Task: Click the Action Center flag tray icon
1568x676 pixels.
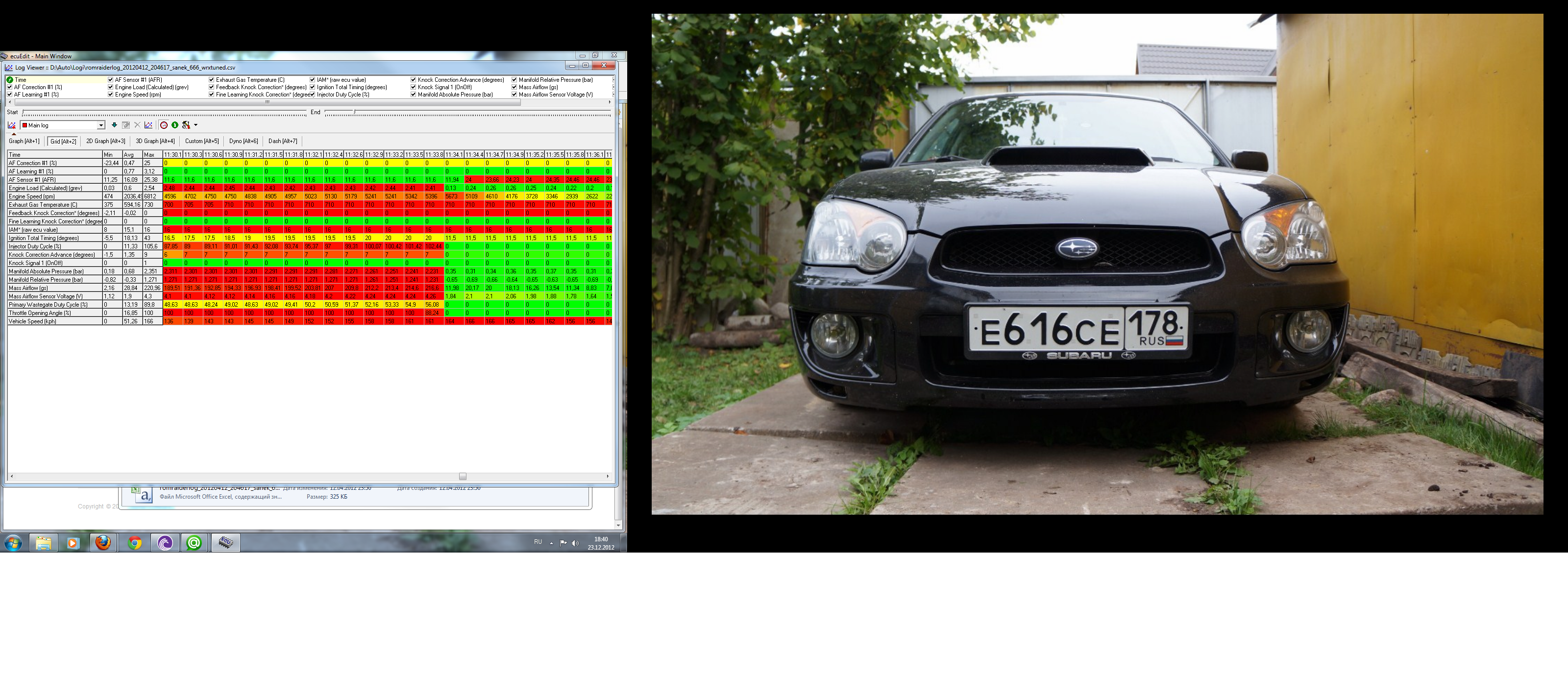Action: coord(563,543)
